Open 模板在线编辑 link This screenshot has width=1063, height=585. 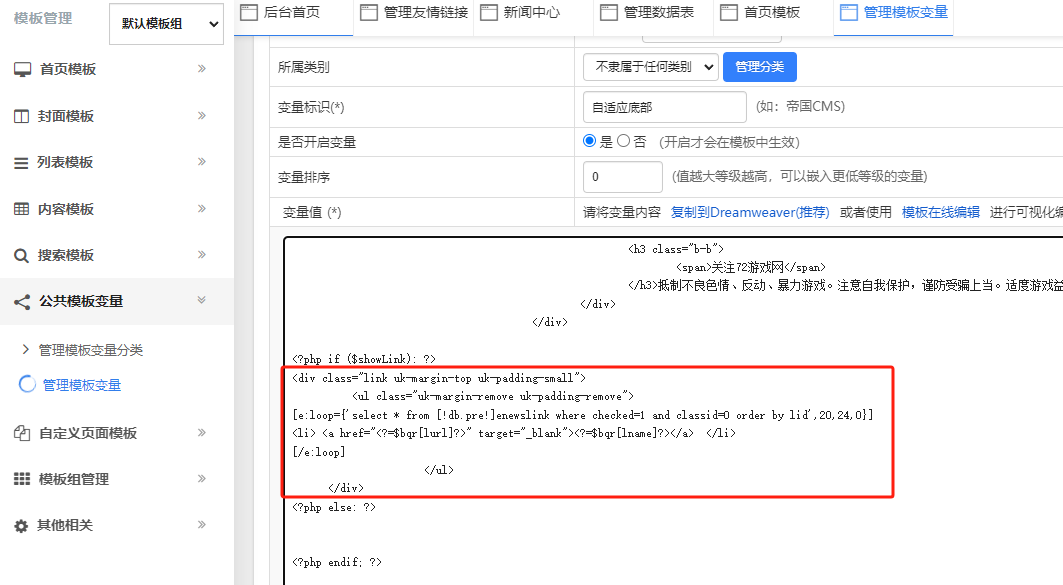point(940,212)
